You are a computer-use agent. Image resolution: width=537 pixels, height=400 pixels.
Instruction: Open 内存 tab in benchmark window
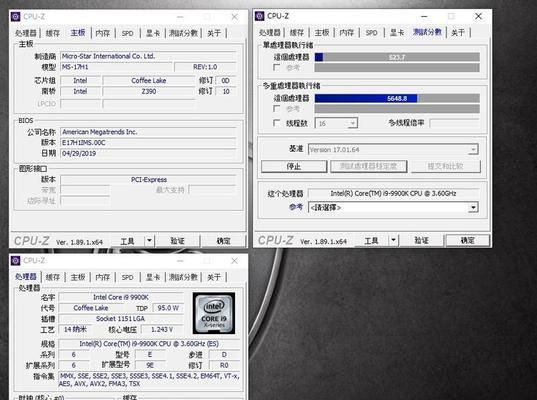[347, 32]
